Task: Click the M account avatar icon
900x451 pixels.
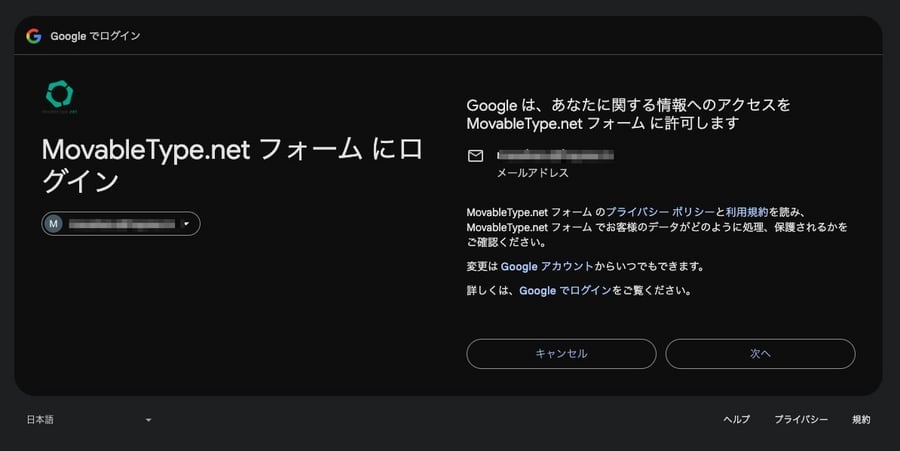Action: [54, 224]
